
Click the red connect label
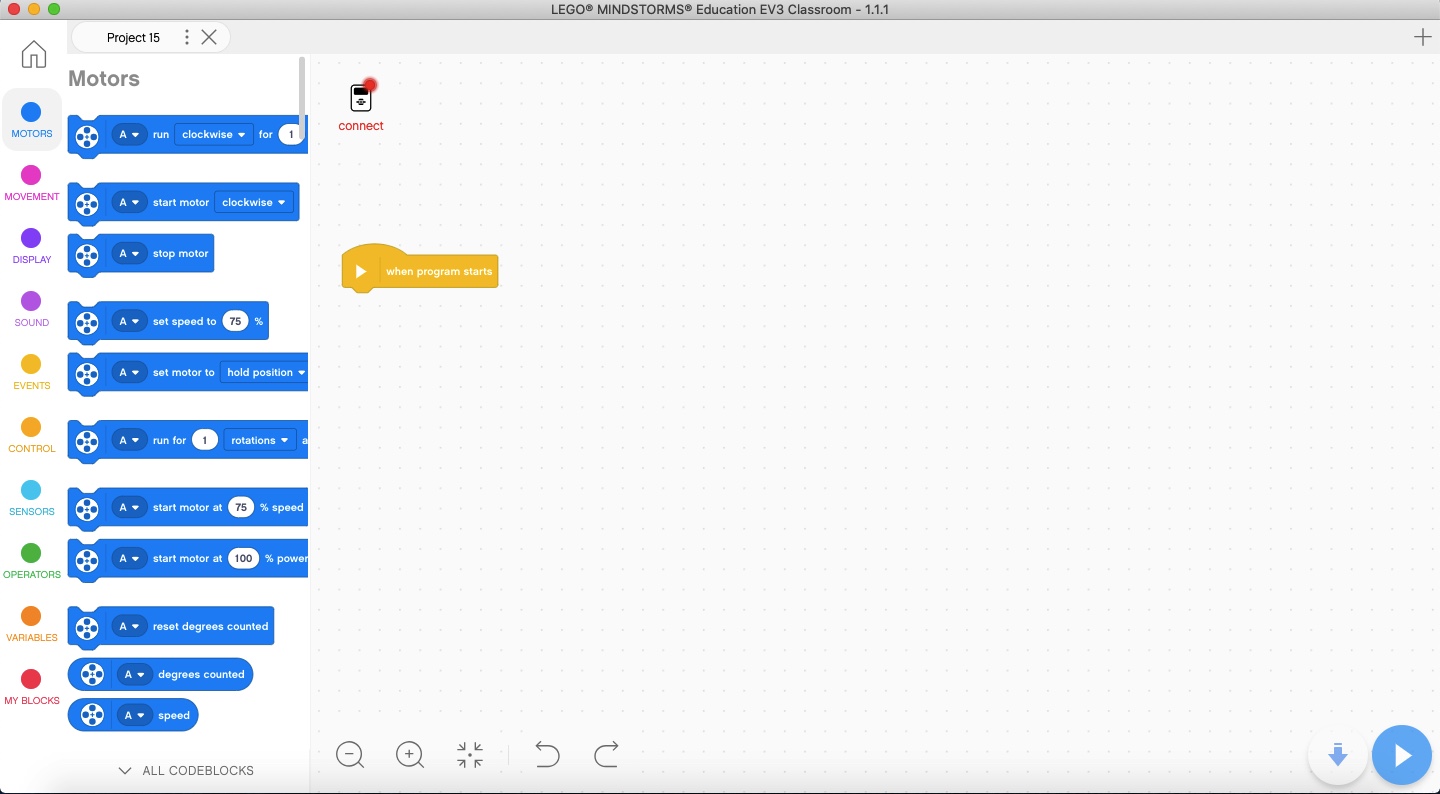361,126
